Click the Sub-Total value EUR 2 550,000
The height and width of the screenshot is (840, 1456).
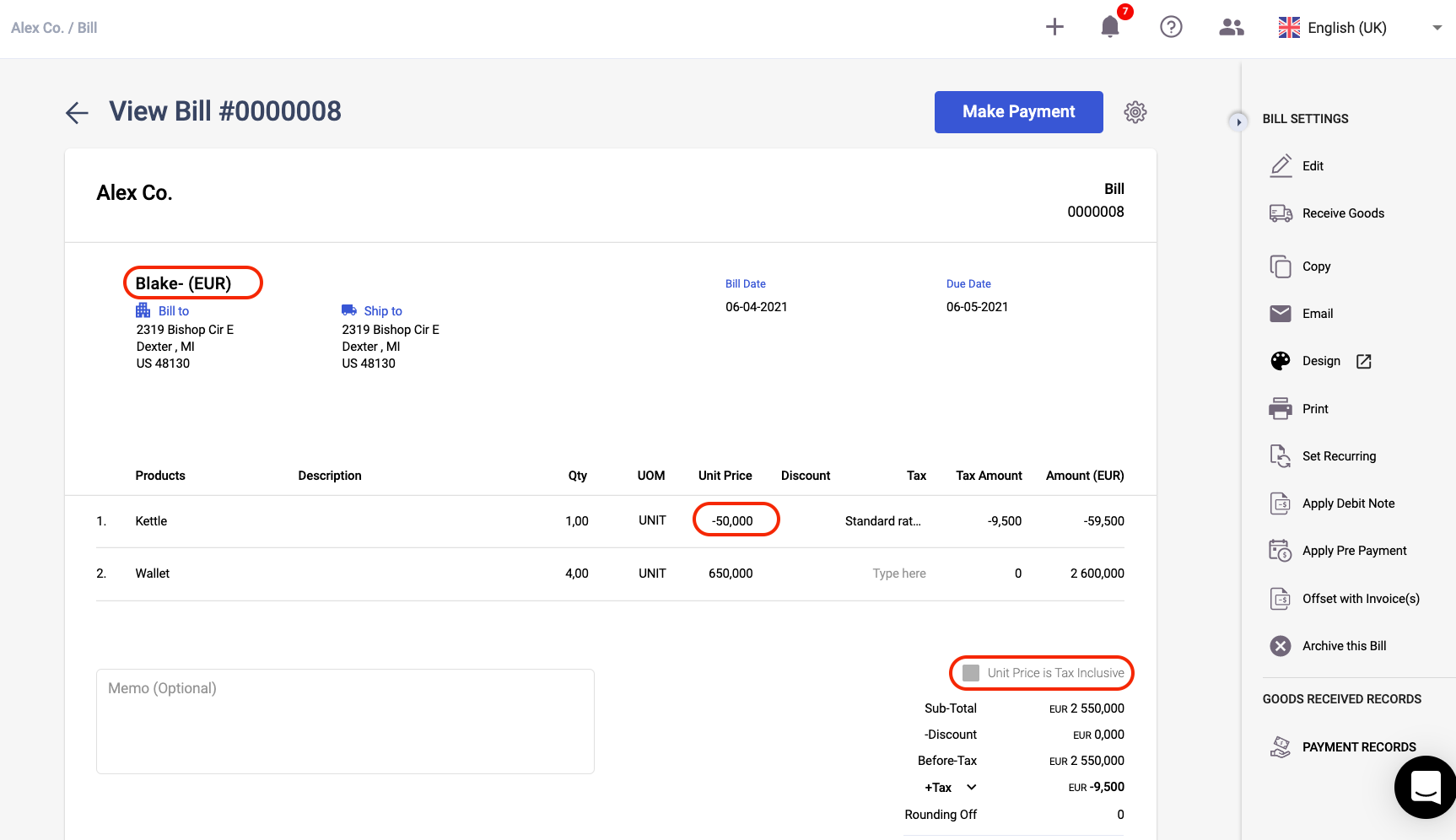tap(1087, 708)
